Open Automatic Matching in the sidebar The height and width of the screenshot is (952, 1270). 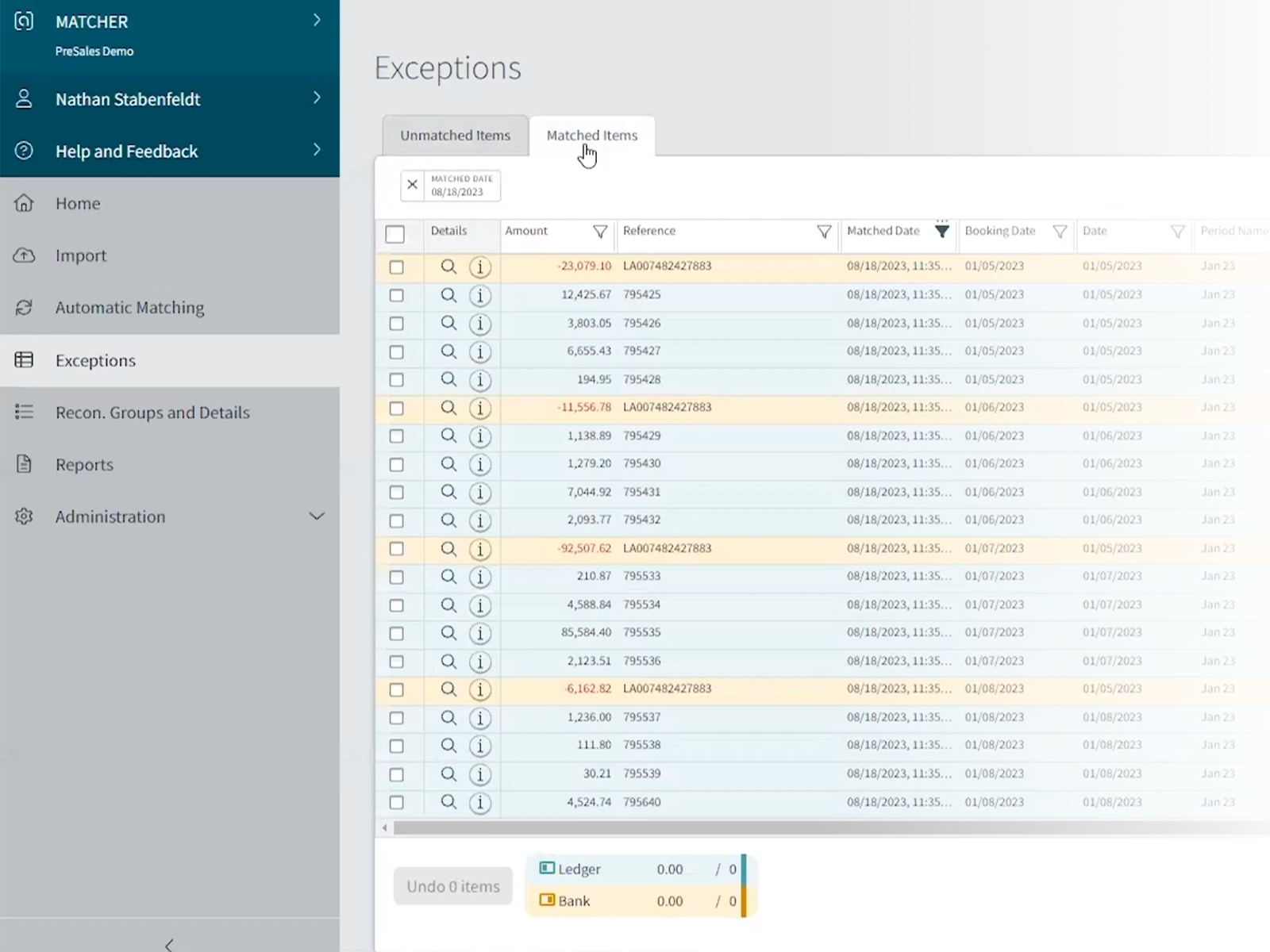pyautogui.click(x=129, y=308)
